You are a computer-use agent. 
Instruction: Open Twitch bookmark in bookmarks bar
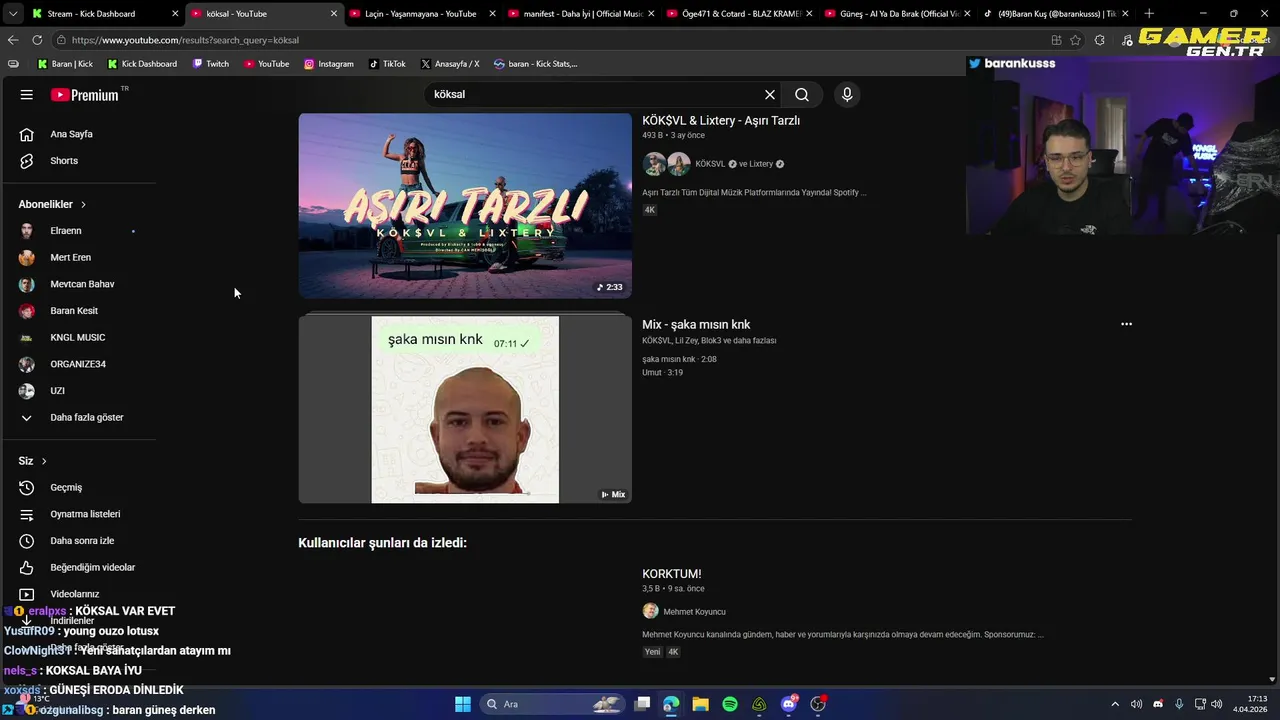coord(210,64)
